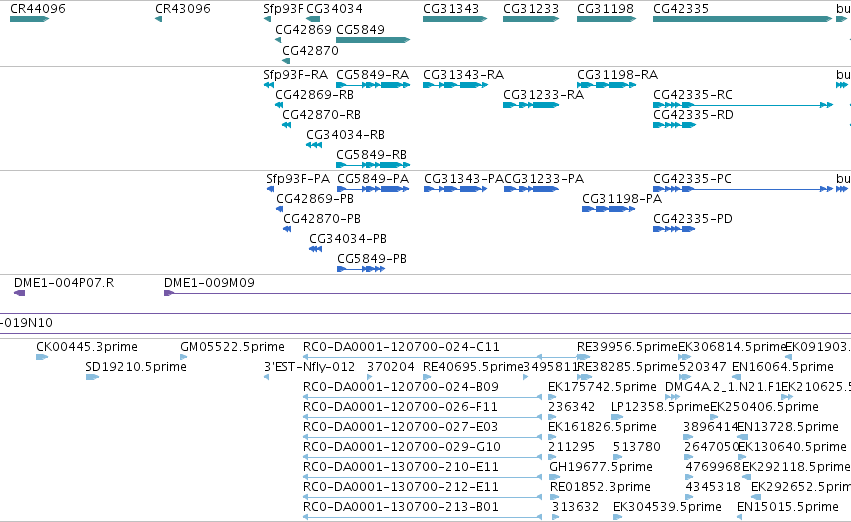Select the CG42335-RC transcript label

(693, 94)
